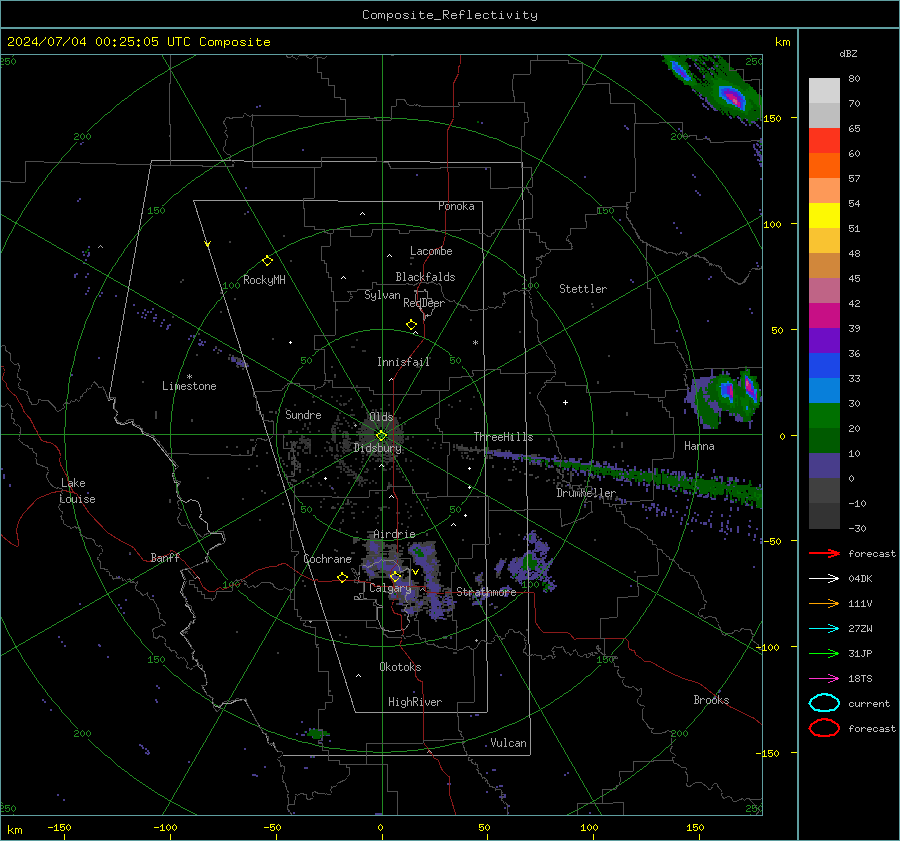Click the white 04DK arrow icon
Viewport: 900px width, 841px height.
(824, 579)
